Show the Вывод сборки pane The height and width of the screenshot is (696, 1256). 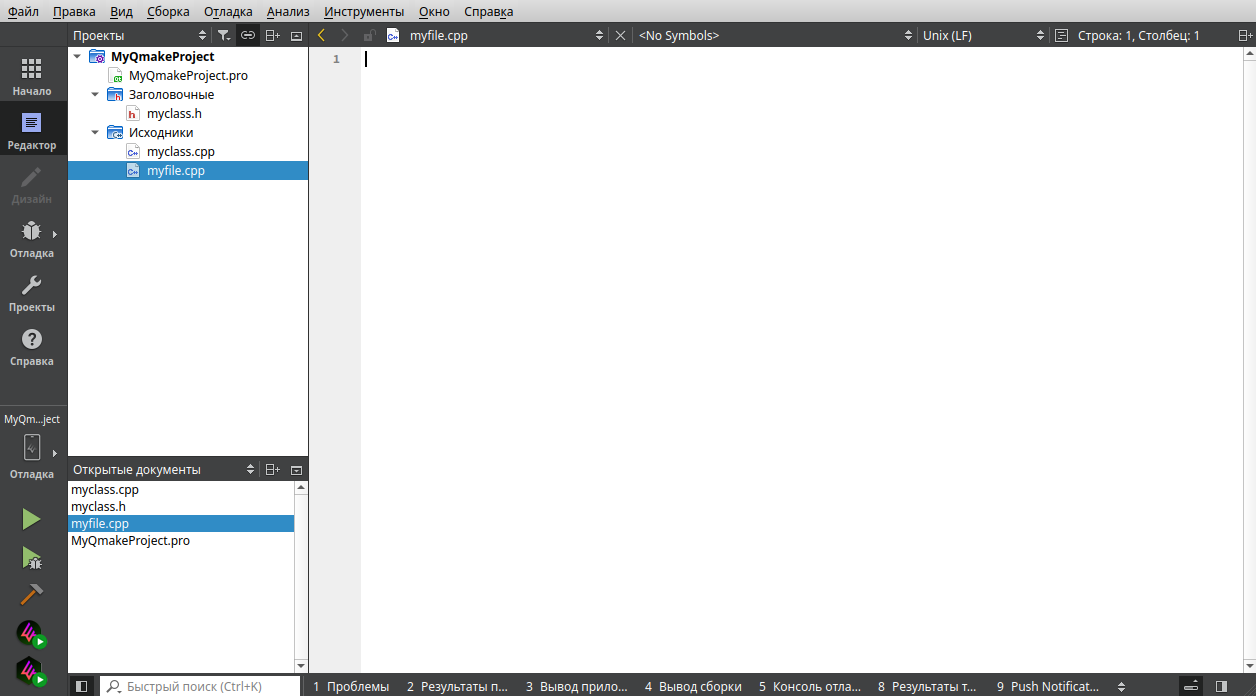[x=693, y=686]
